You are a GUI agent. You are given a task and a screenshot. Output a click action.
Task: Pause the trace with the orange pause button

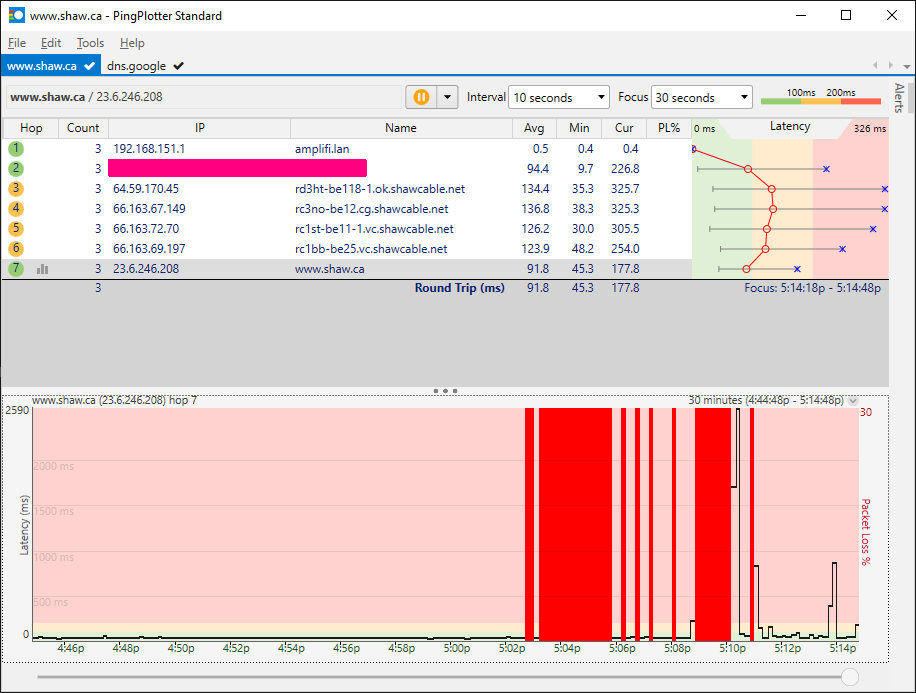(x=421, y=97)
